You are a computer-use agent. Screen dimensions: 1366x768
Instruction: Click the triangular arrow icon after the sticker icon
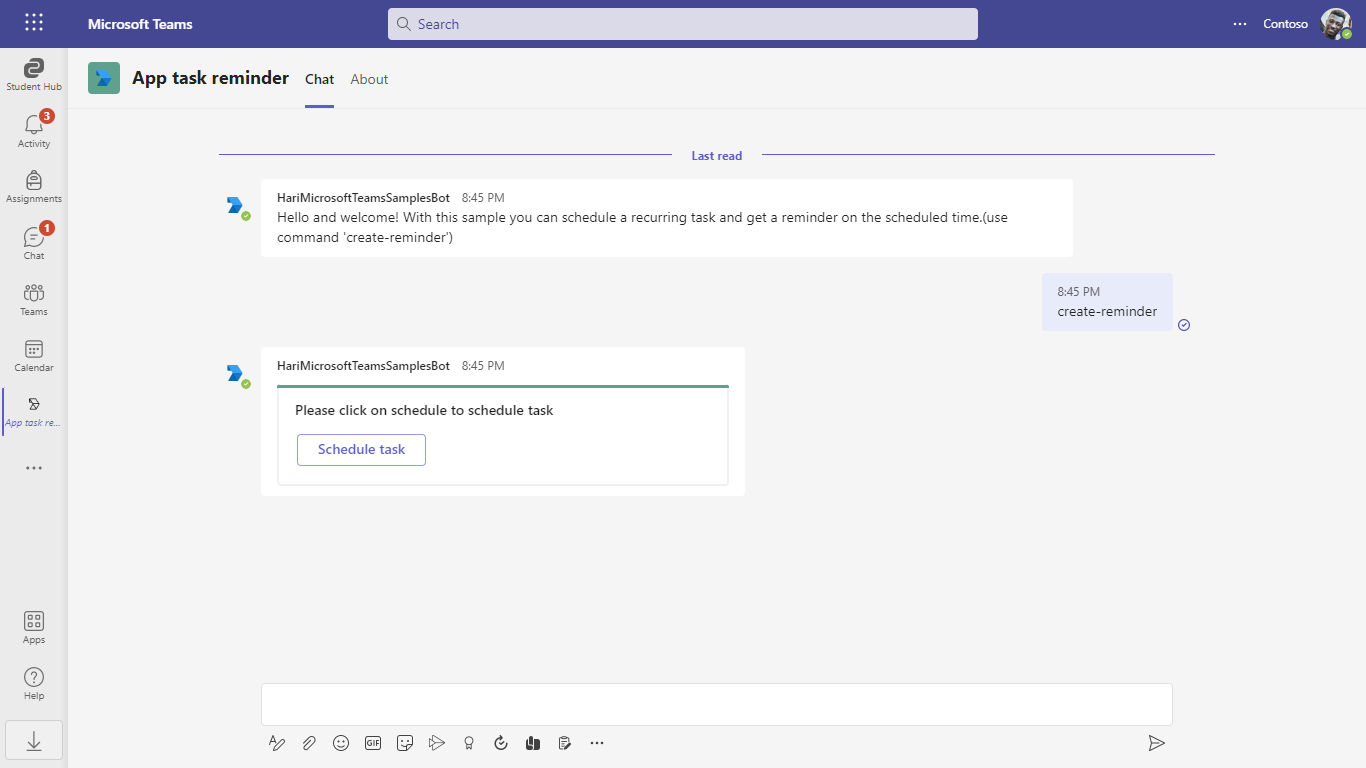(437, 743)
